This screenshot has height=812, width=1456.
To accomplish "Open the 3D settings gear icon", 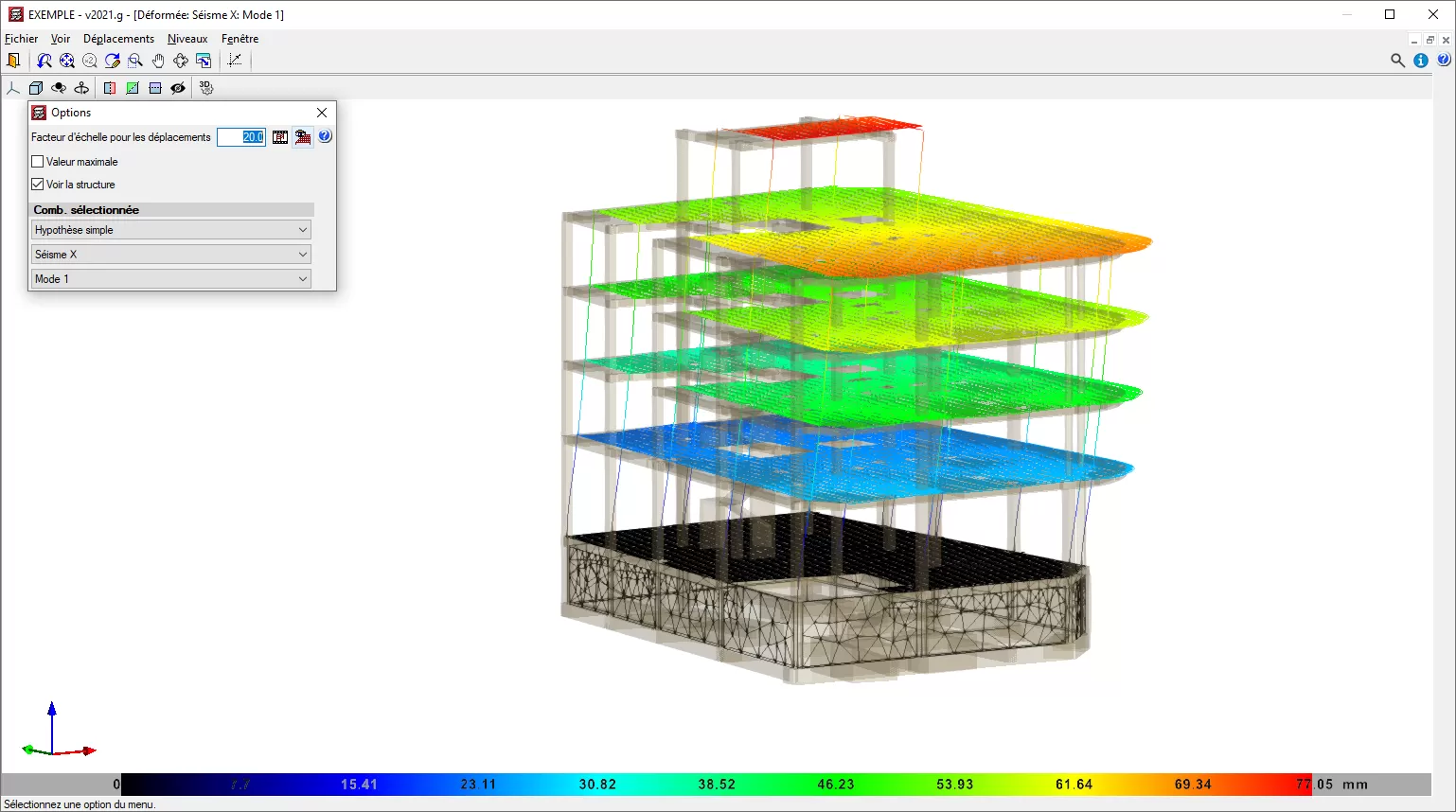I will [x=206, y=88].
